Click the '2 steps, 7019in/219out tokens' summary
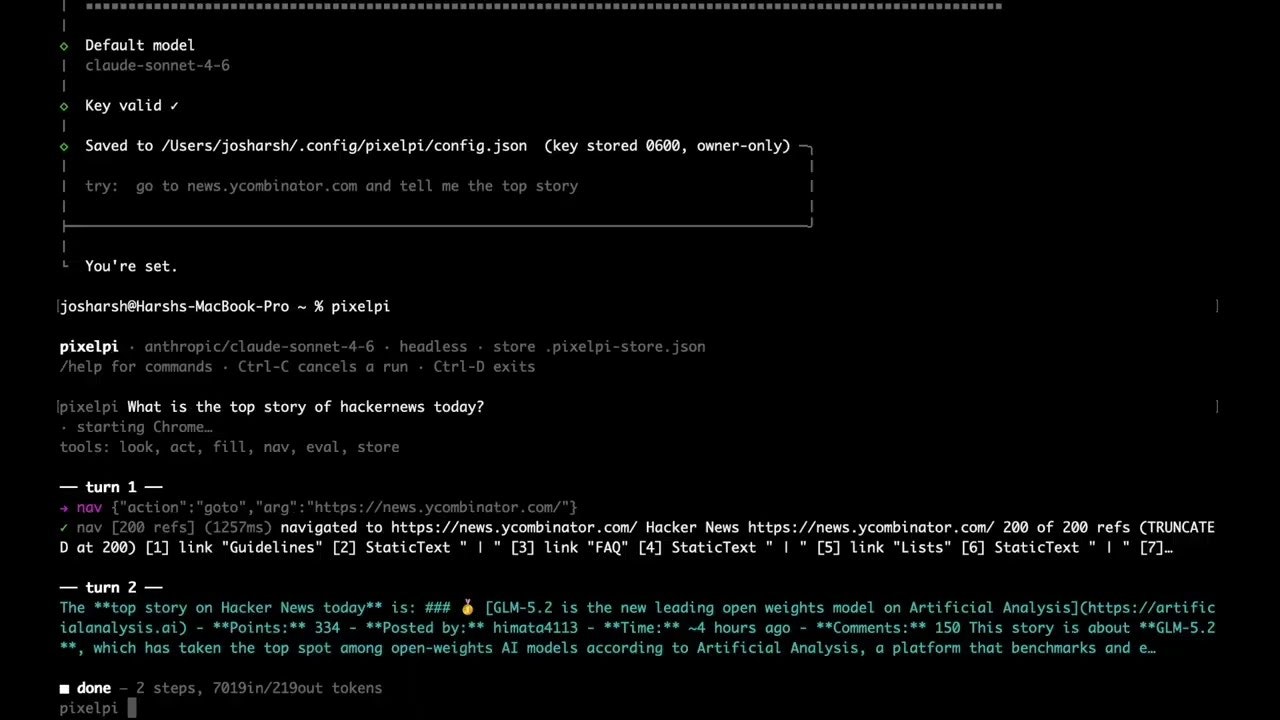This screenshot has width=1280, height=720. click(259, 688)
